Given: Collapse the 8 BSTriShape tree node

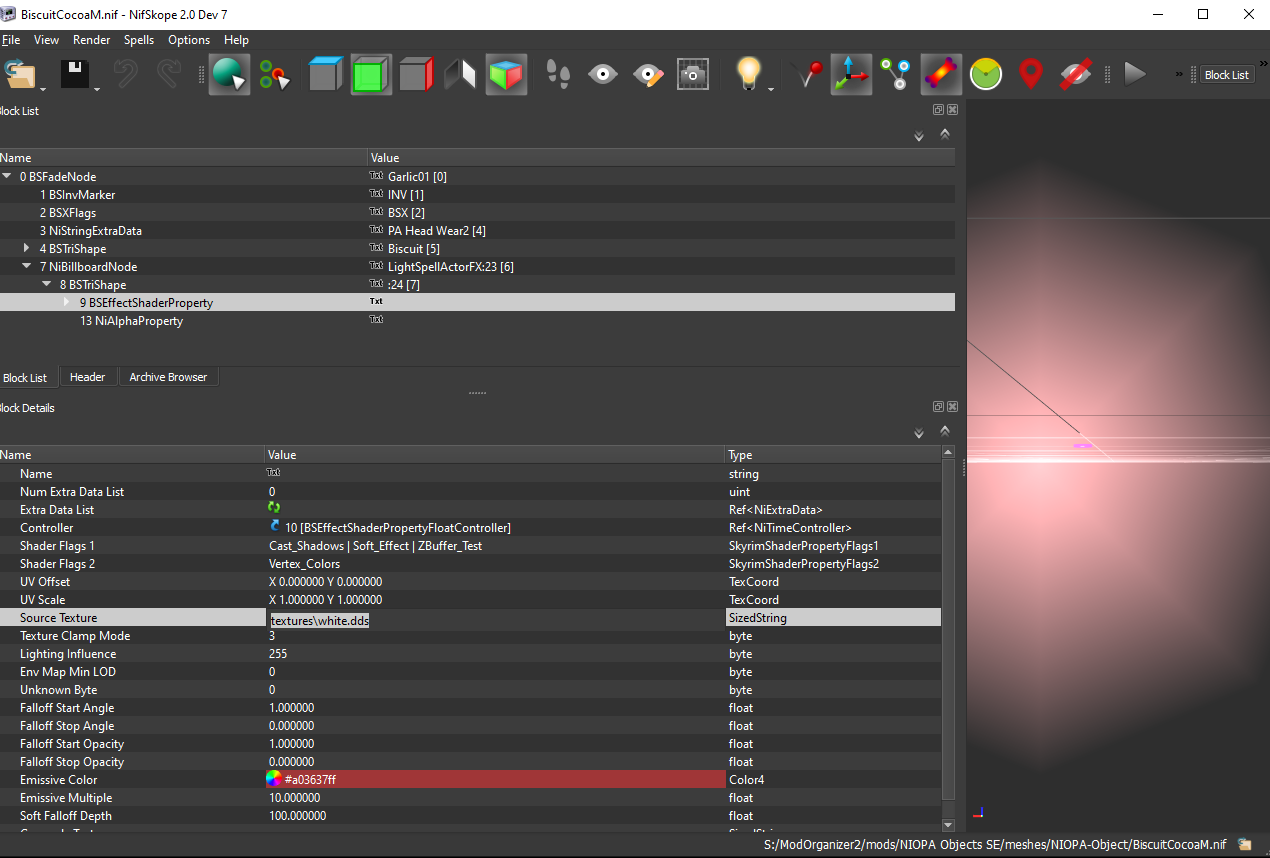Looking at the screenshot, I should click(x=48, y=285).
